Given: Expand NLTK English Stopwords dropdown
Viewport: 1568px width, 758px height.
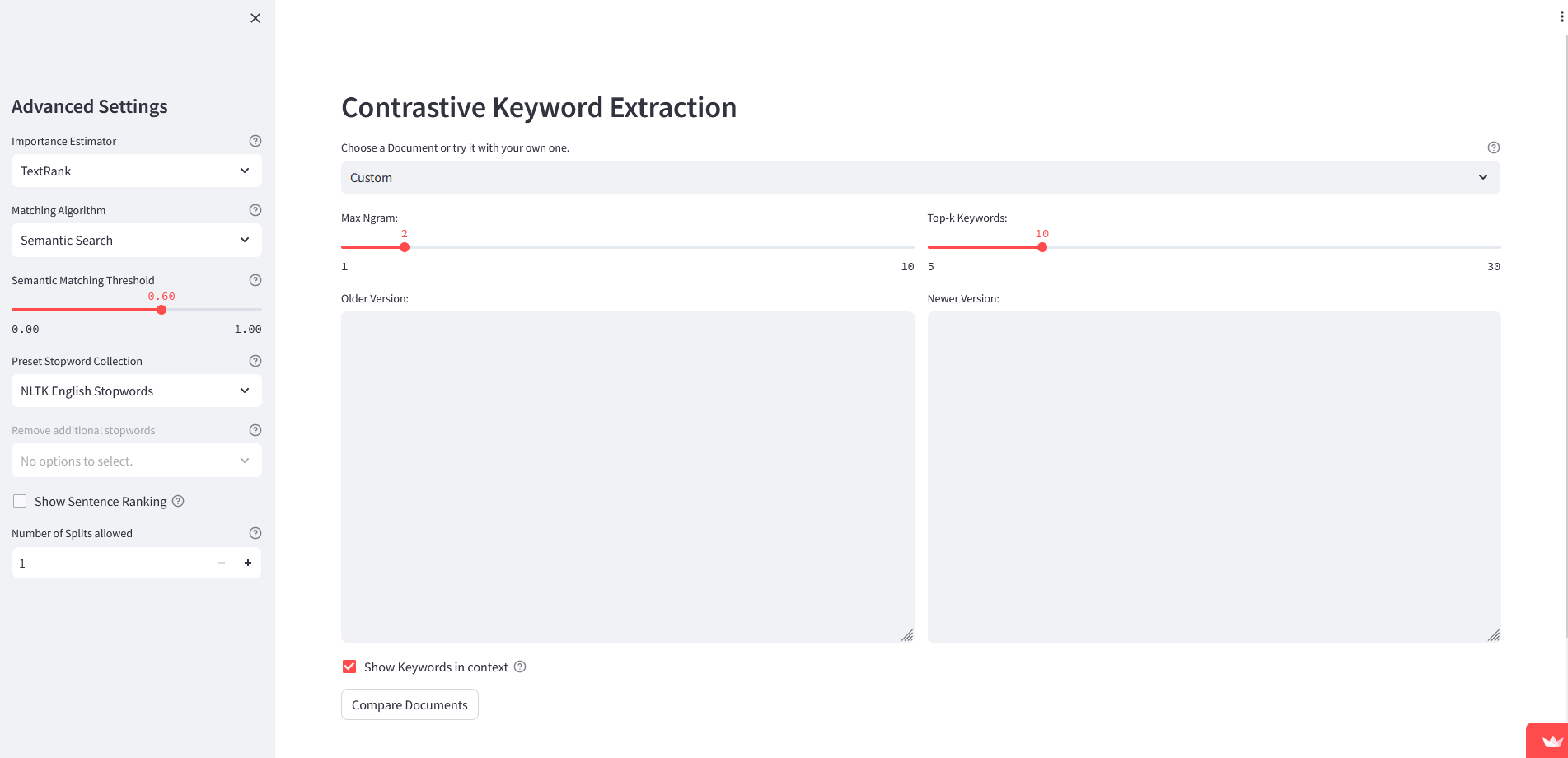Looking at the screenshot, I should point(137,391).
